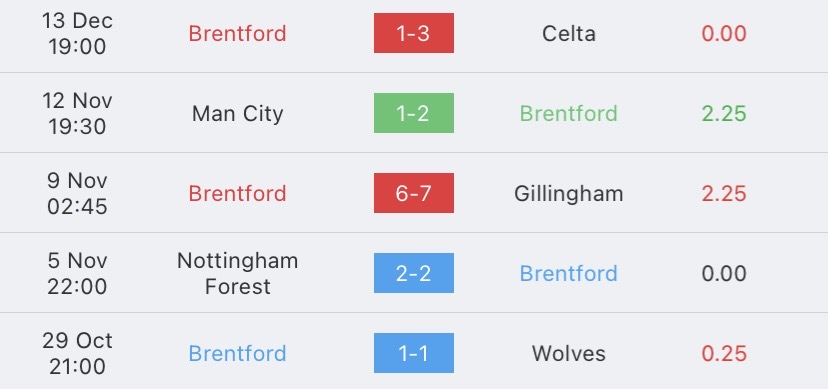Screen dimensions: 828x389
Task: Click the green 2.25 handicap value
Action: coord(724,113)
